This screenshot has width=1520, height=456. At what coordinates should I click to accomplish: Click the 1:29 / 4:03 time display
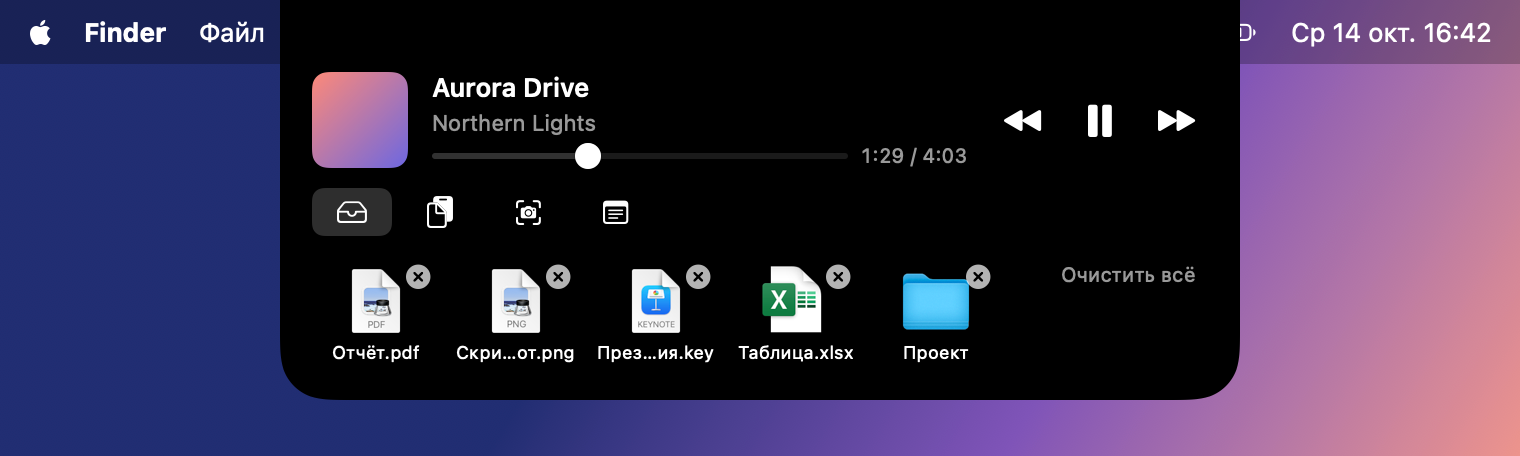[x=914, y=156]
